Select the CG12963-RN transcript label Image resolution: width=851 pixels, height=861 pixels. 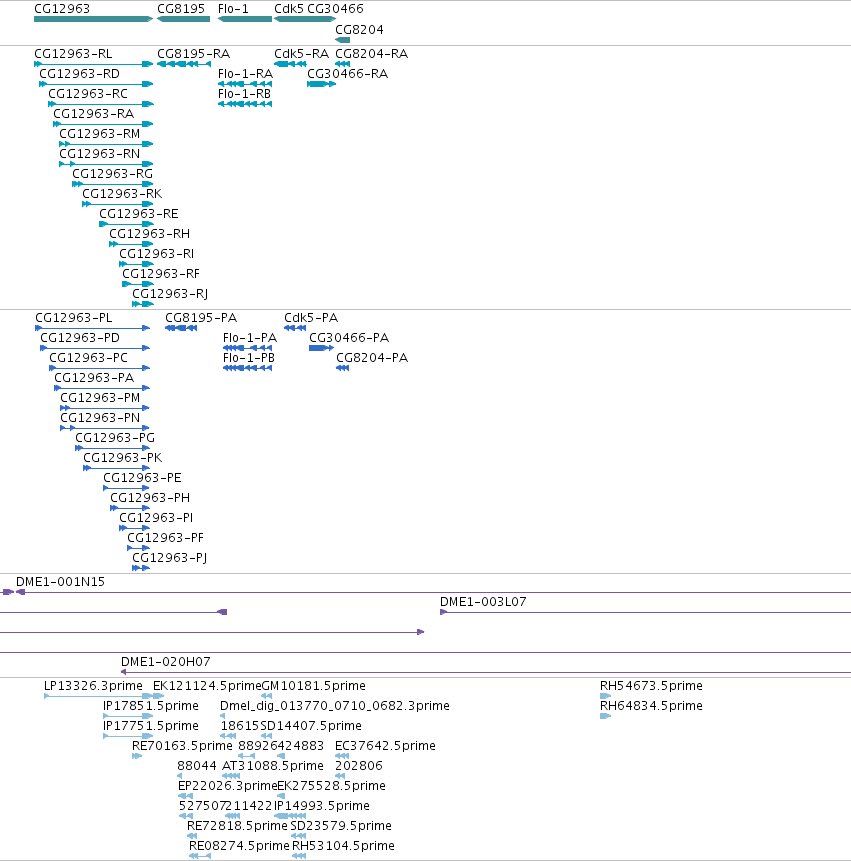(99, 154)
